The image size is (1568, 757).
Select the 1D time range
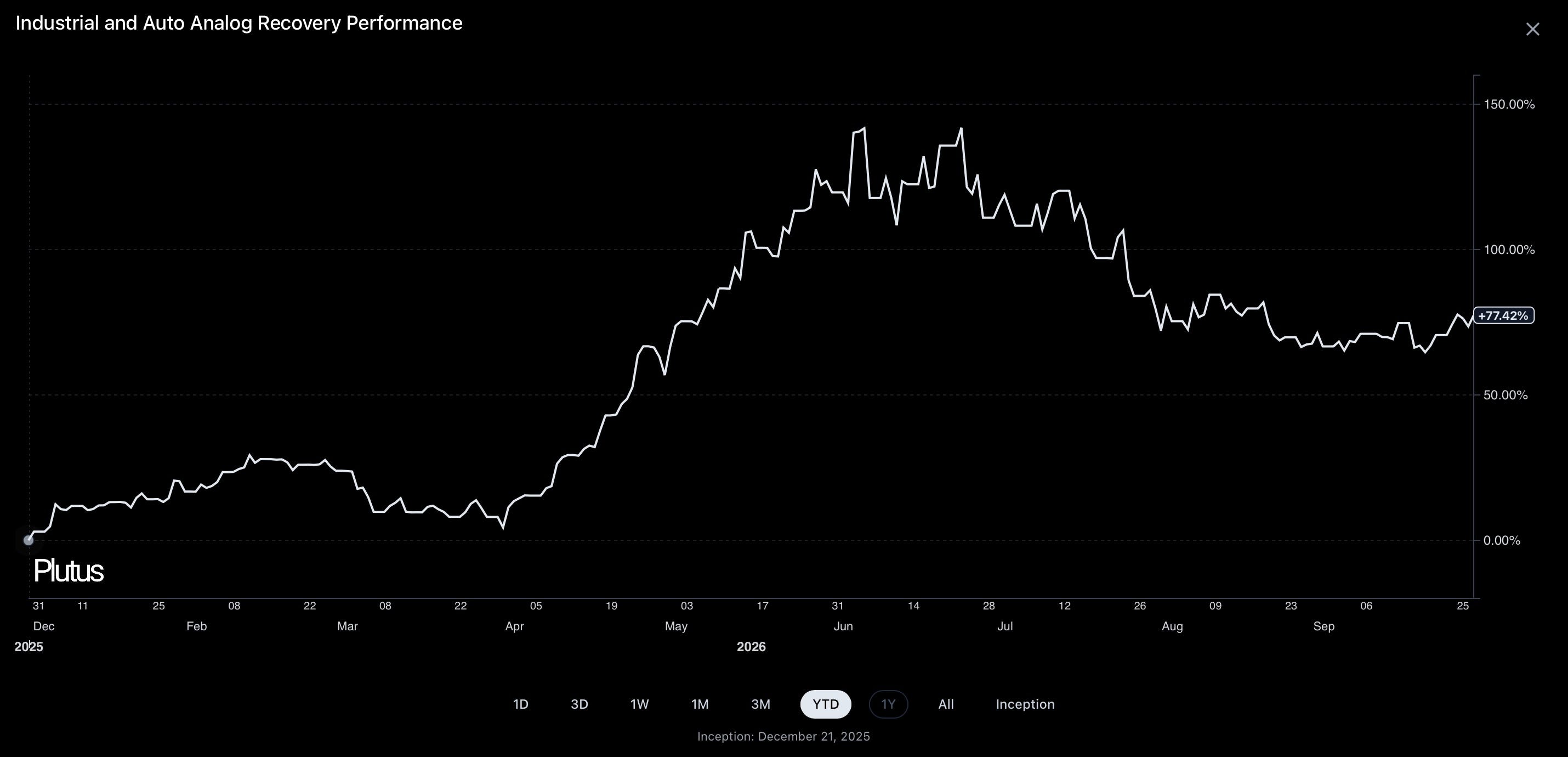coord(520,704)
